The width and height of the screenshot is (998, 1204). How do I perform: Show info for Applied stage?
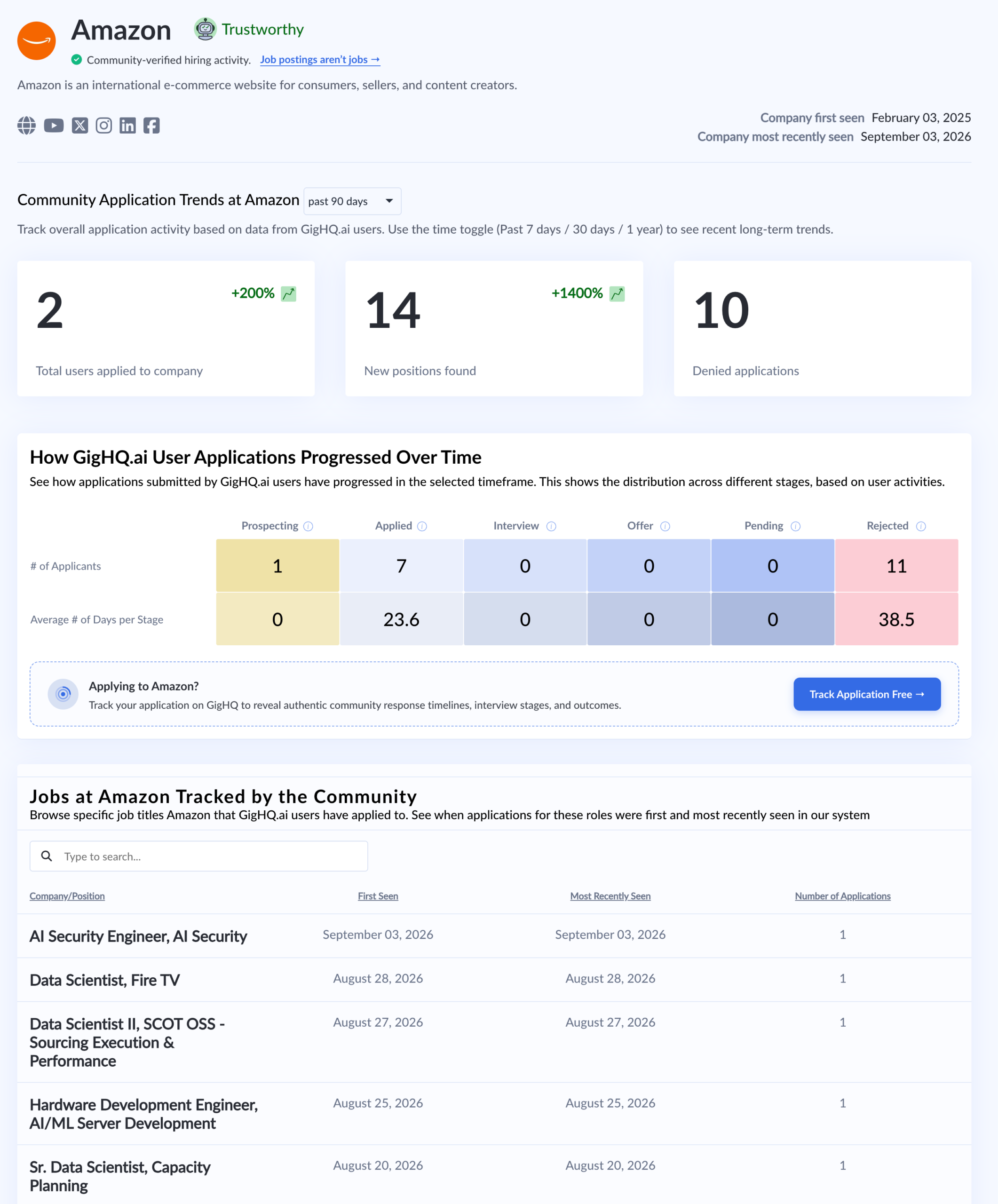pos(422,526)
